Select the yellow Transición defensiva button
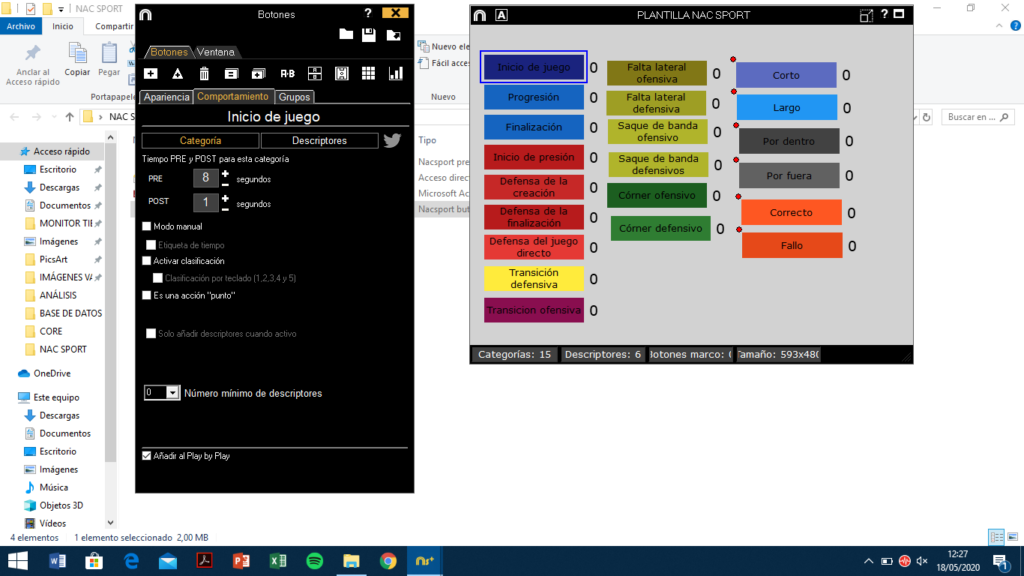 pyautogui.click(x=533, y=279)
